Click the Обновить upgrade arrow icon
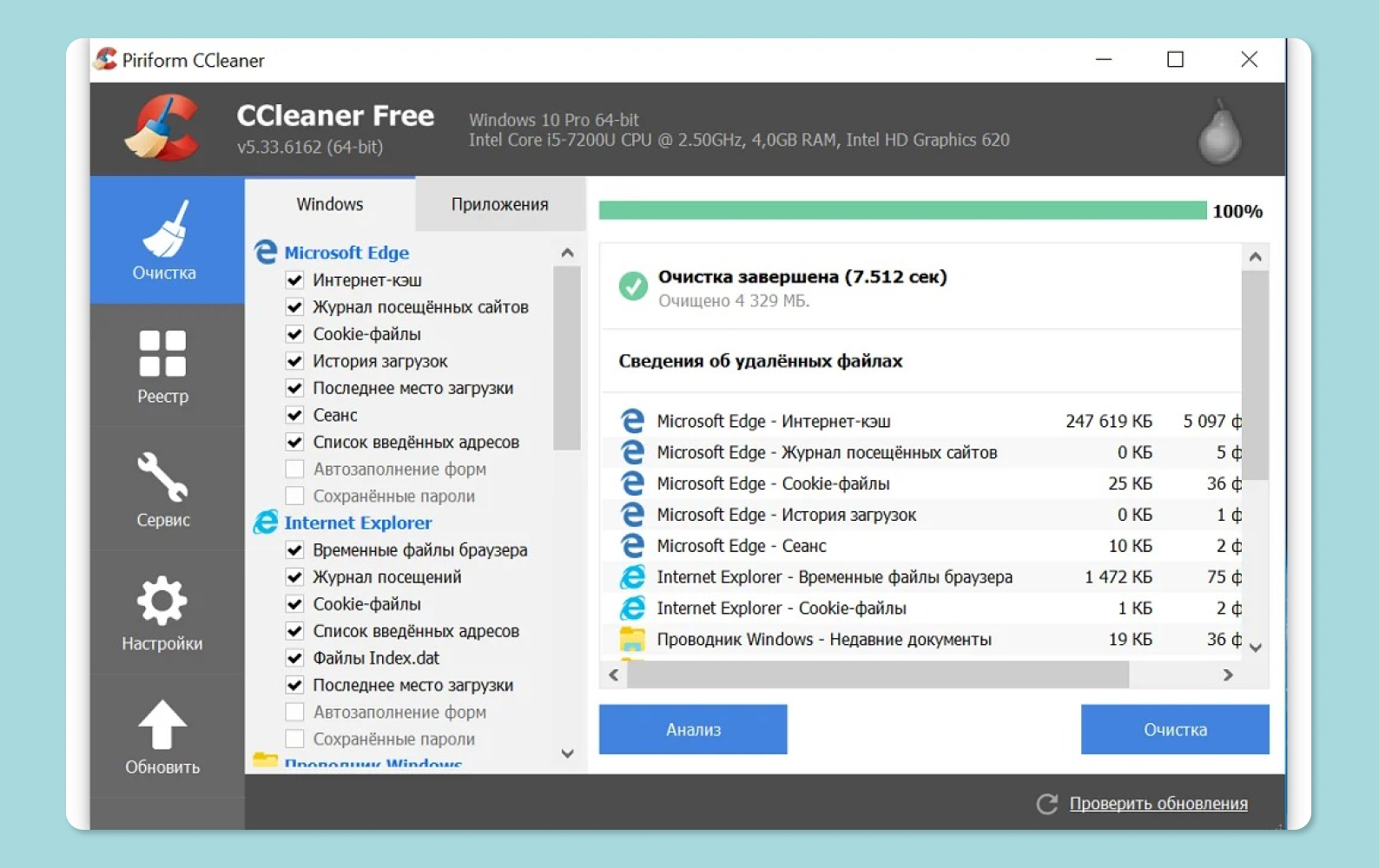 coord(162,725)
